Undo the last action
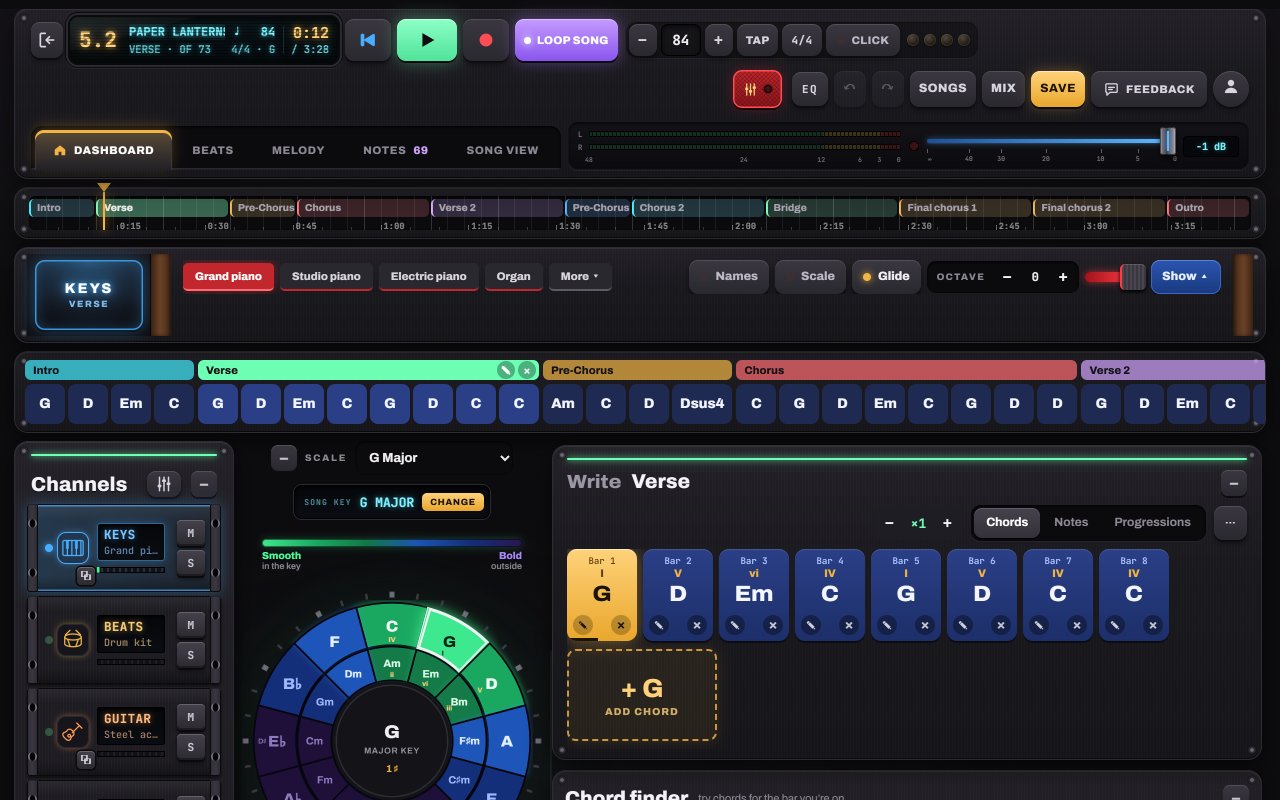This screenshot has width=1280, height=800. pos(850,88)
